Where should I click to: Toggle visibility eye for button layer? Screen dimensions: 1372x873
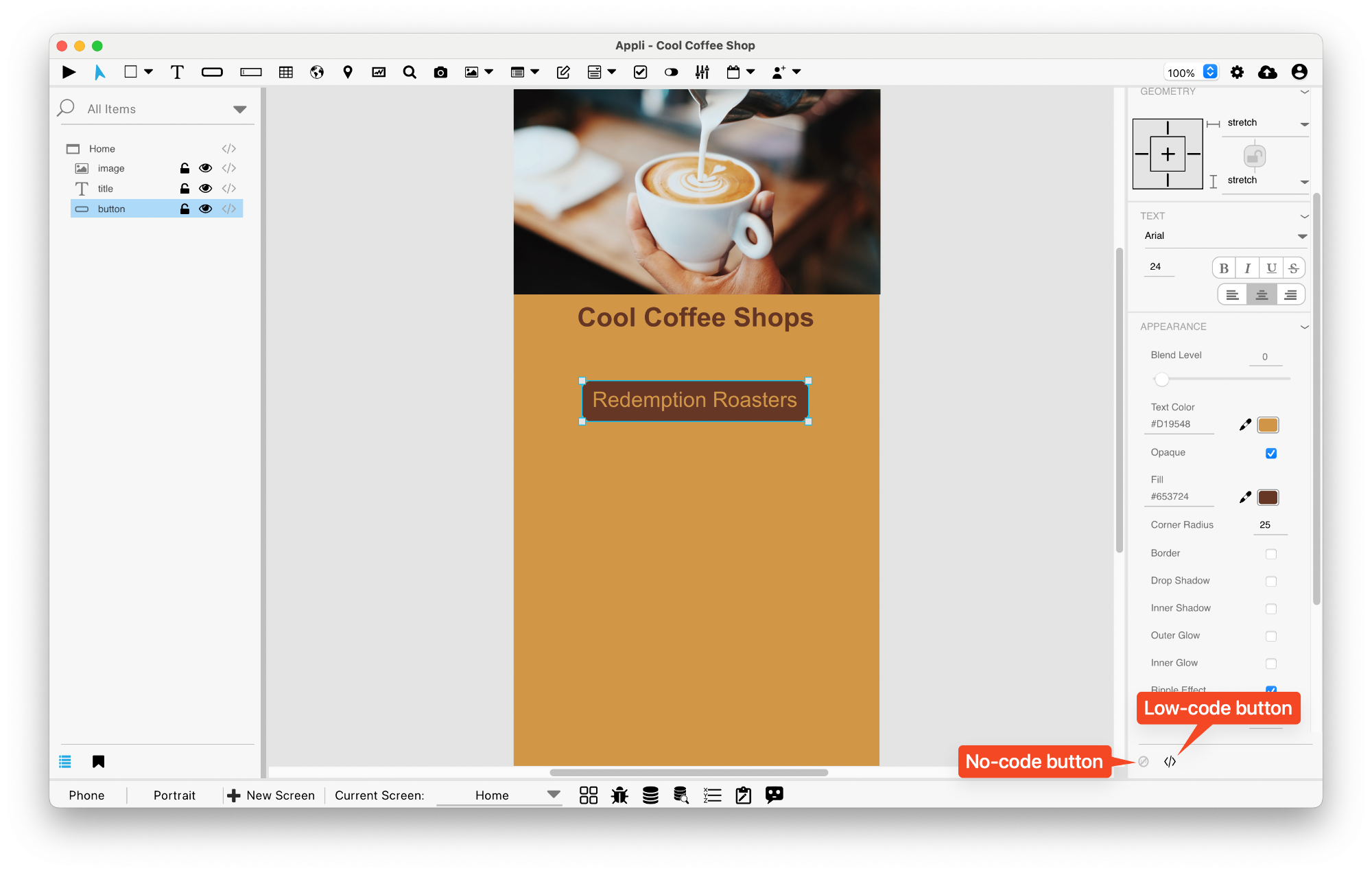click(205, 209)
